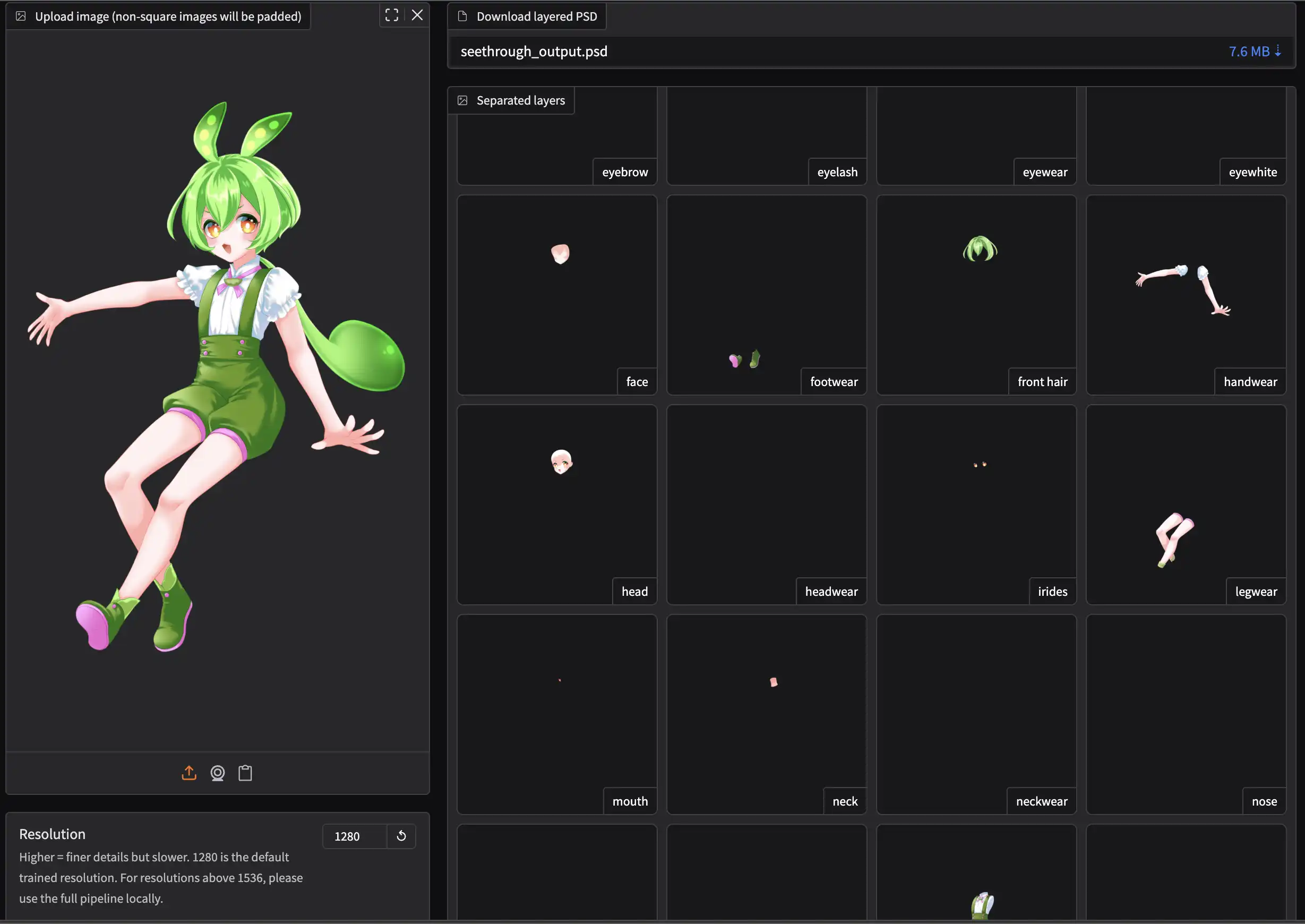This screenshot has height=924, width=1305.
Task: Click the upload file icon
Action: tap(189, 773)
